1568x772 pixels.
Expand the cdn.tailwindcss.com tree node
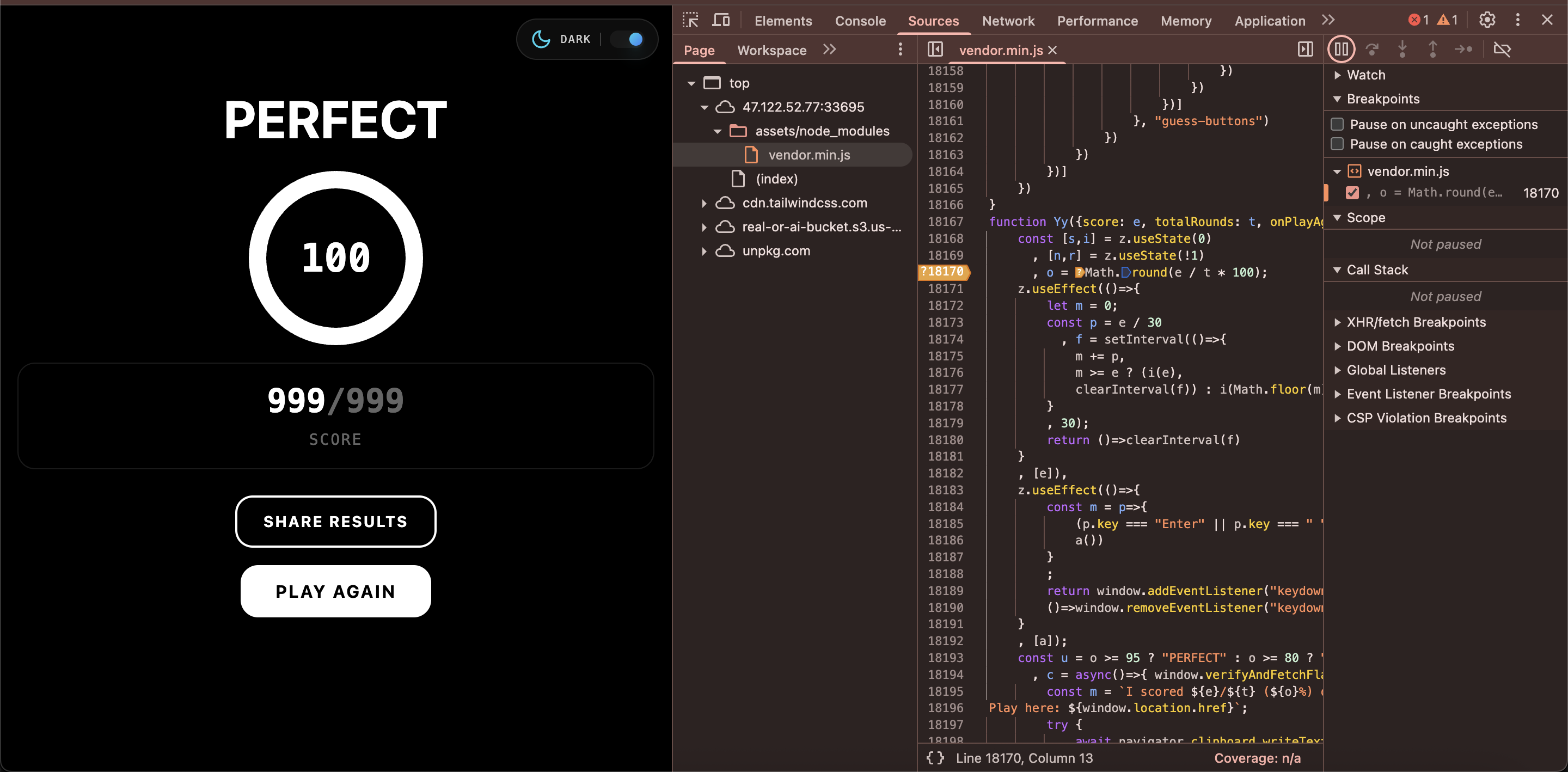coord(705,203)
